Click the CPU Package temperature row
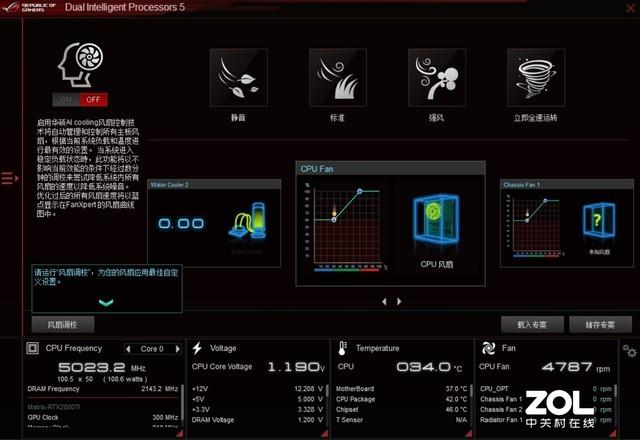Image resolution: width=640 pixels, height=440 pixels. tap(401, 399)
